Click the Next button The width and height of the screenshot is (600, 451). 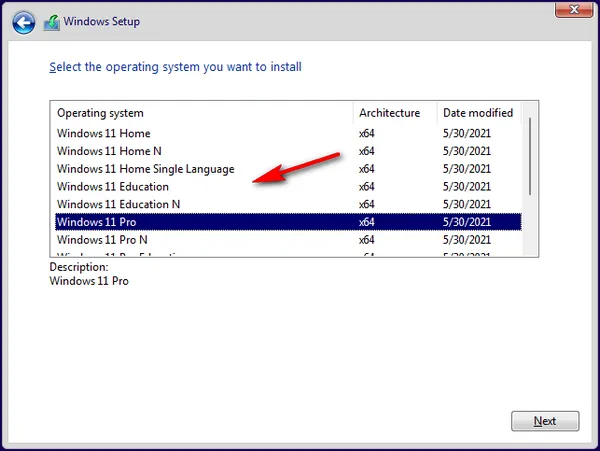(x=545, y=421)
